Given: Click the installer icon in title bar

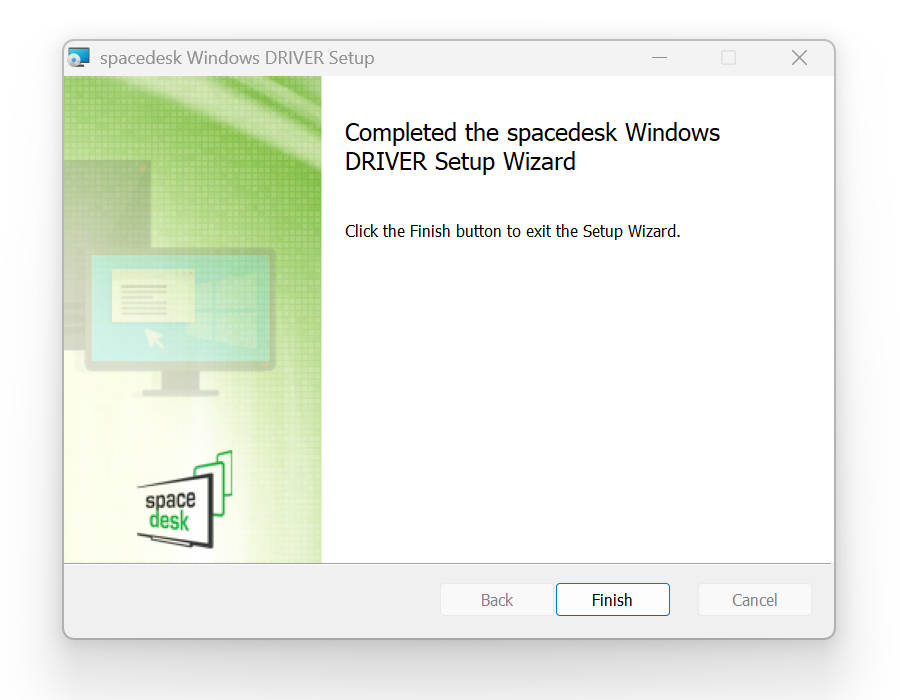Looking at the screenshot, I should [x=79, y=57].
